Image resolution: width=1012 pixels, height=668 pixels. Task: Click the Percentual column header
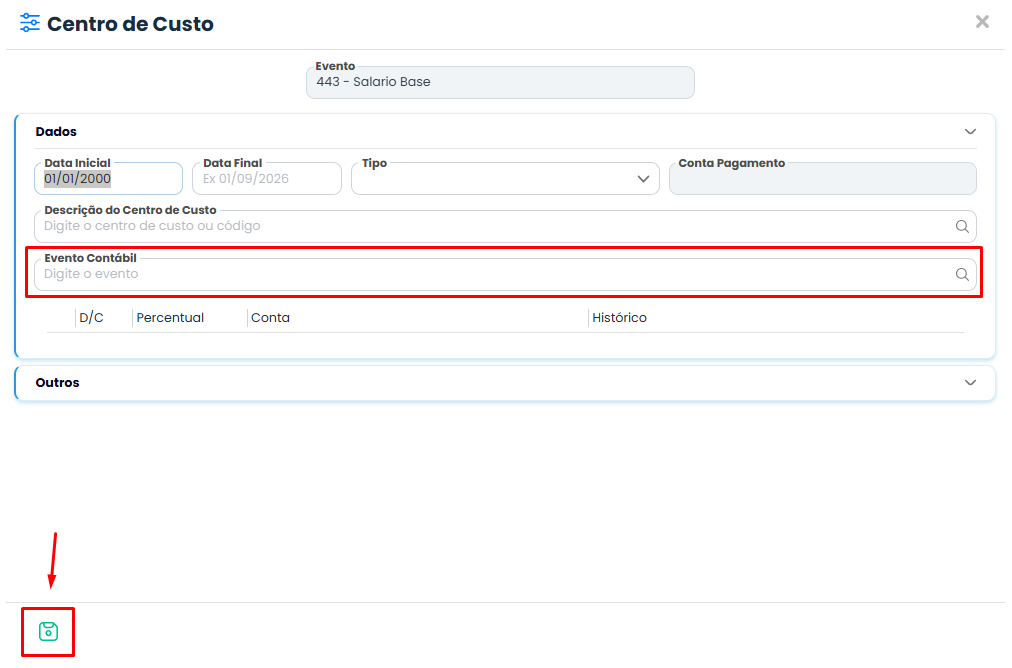pyautogui.click(x=170, y=318)
